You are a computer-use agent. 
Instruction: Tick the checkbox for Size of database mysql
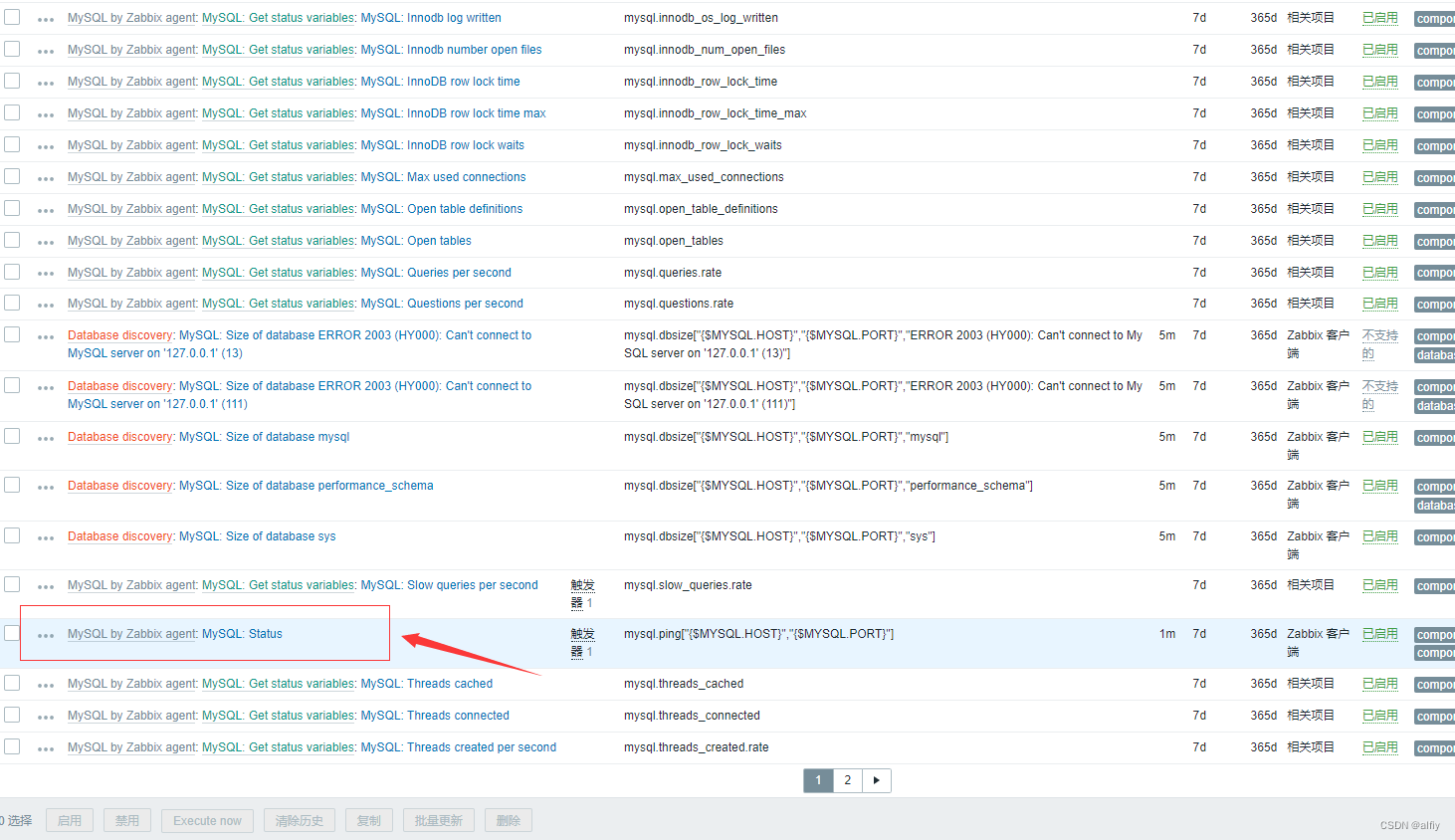(x=12, y=436)
